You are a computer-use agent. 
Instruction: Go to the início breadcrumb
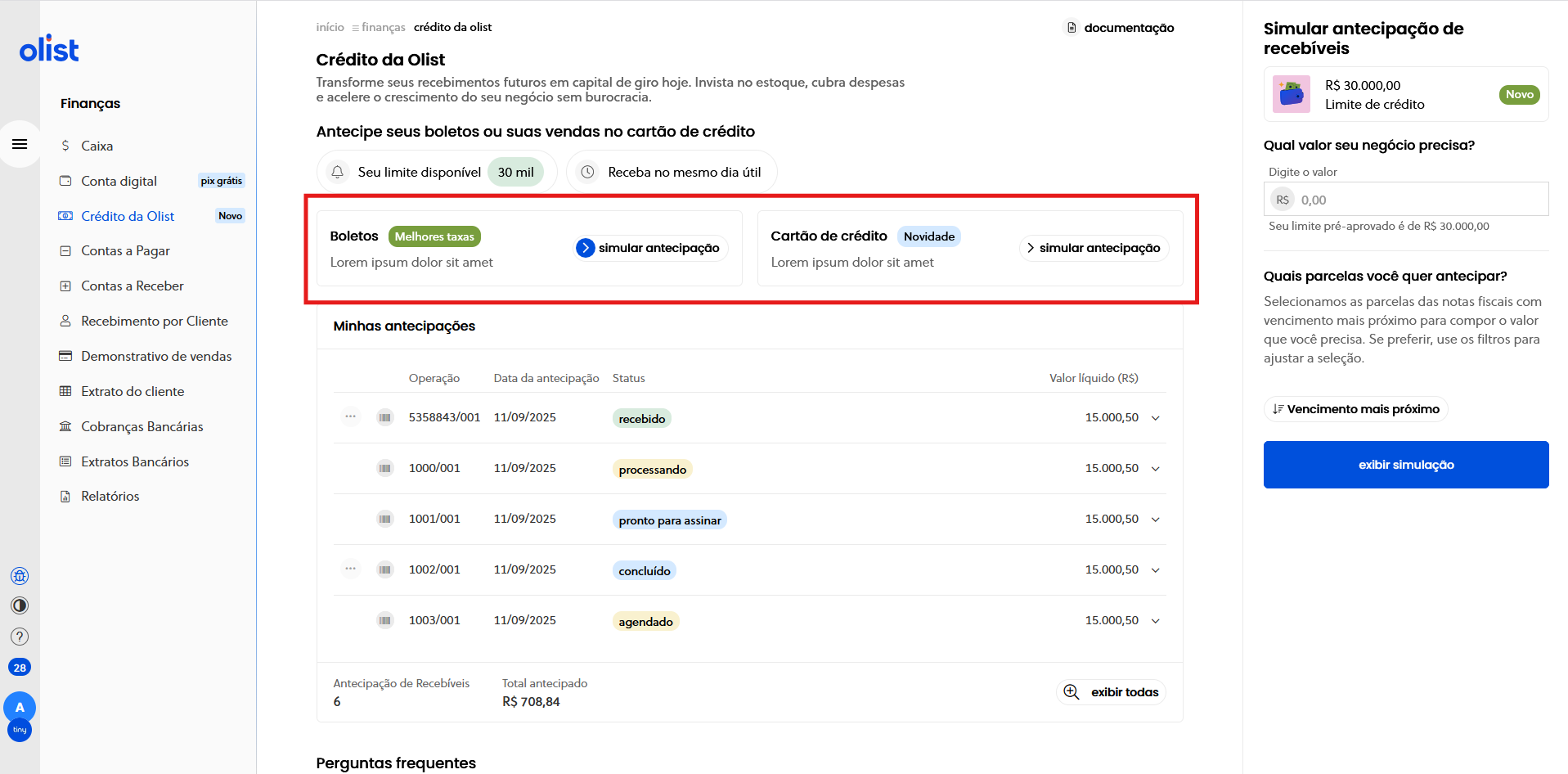pos(330,27)
